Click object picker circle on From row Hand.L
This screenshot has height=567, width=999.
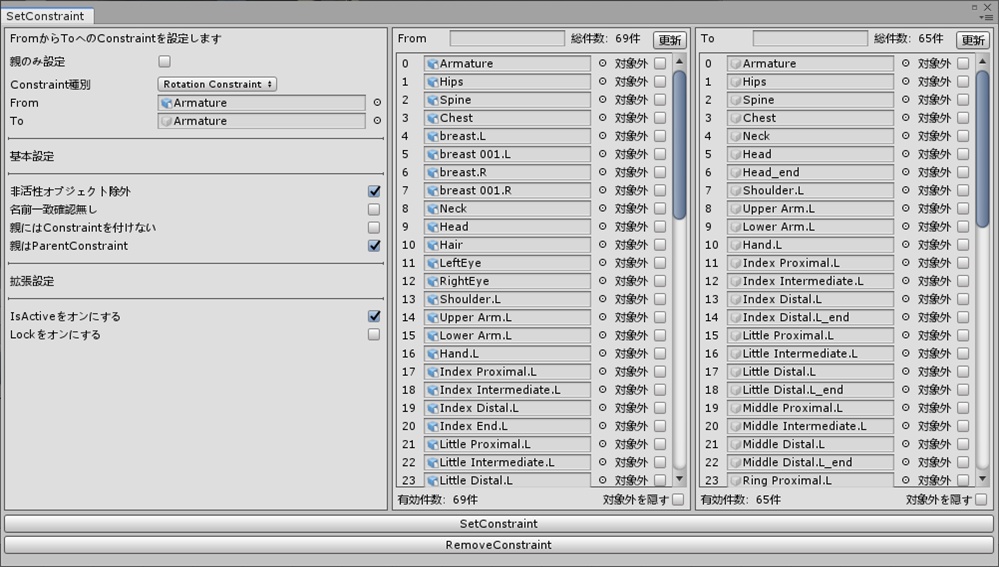[x=603, y=354]
